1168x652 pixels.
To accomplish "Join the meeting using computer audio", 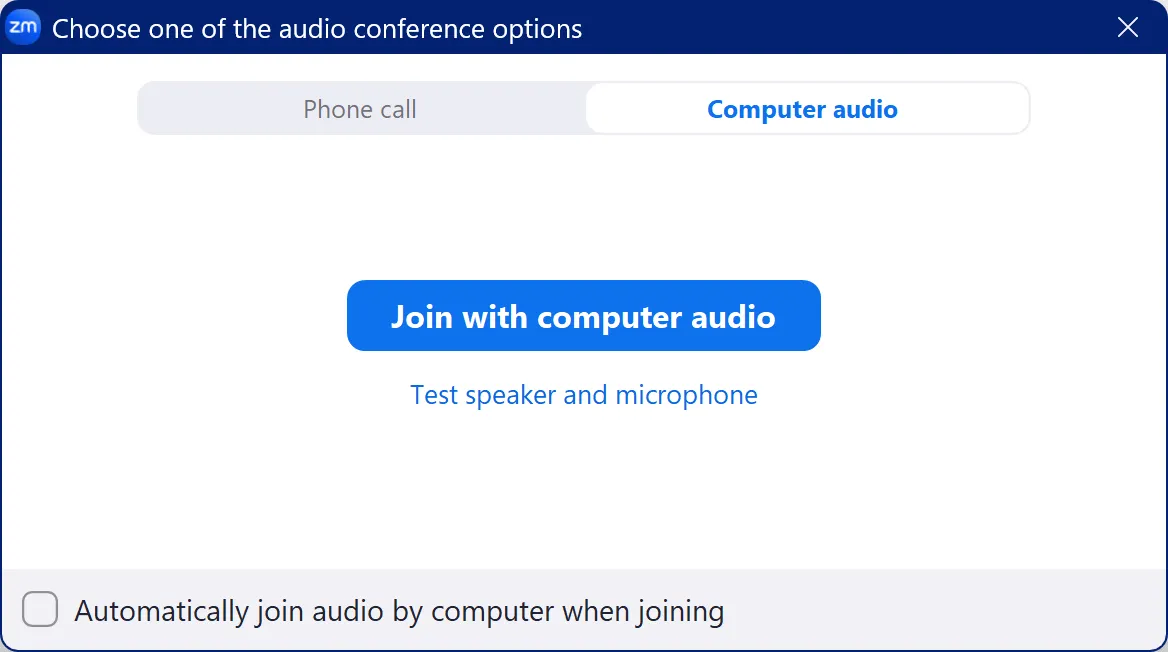I will tap(584, 316).
